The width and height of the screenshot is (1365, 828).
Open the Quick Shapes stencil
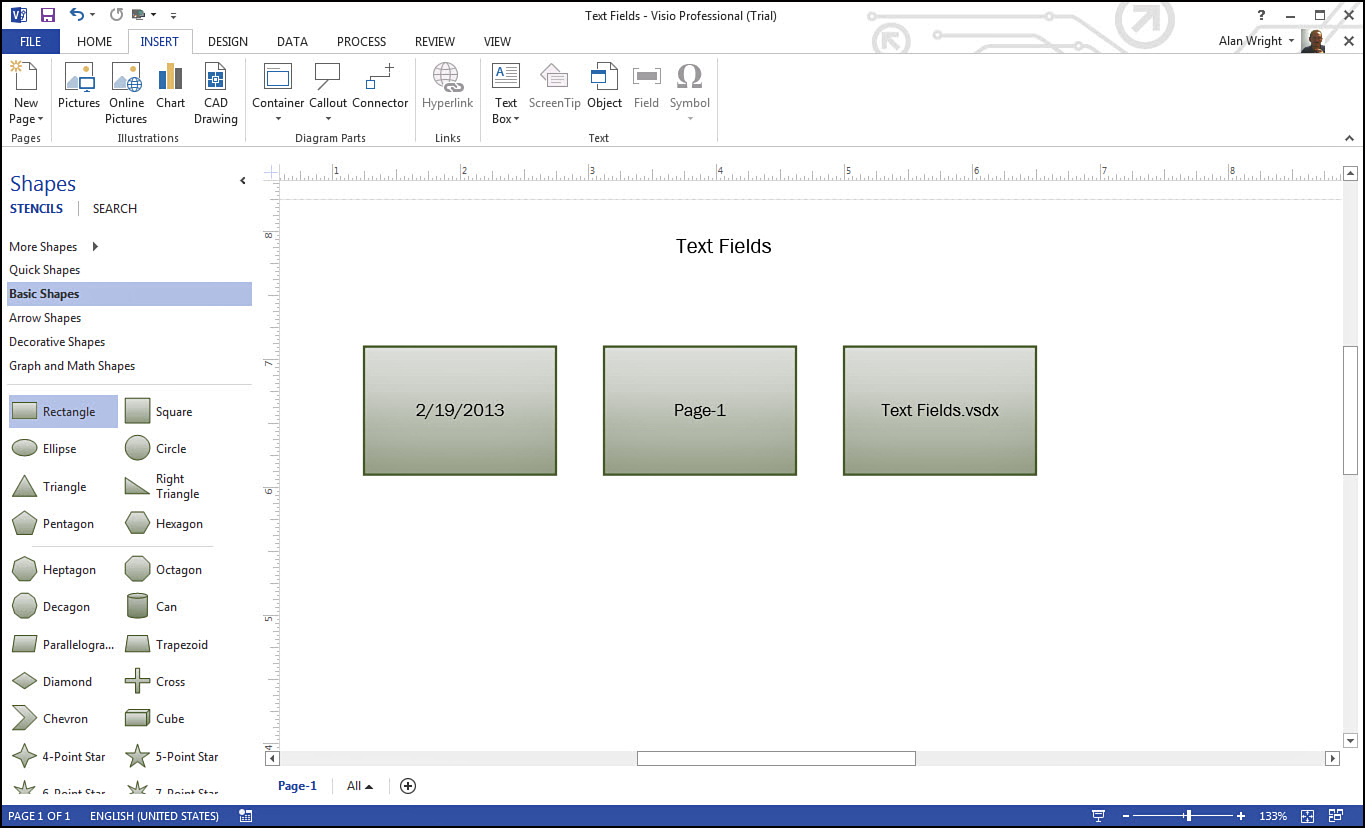click(x=129, y=269)
